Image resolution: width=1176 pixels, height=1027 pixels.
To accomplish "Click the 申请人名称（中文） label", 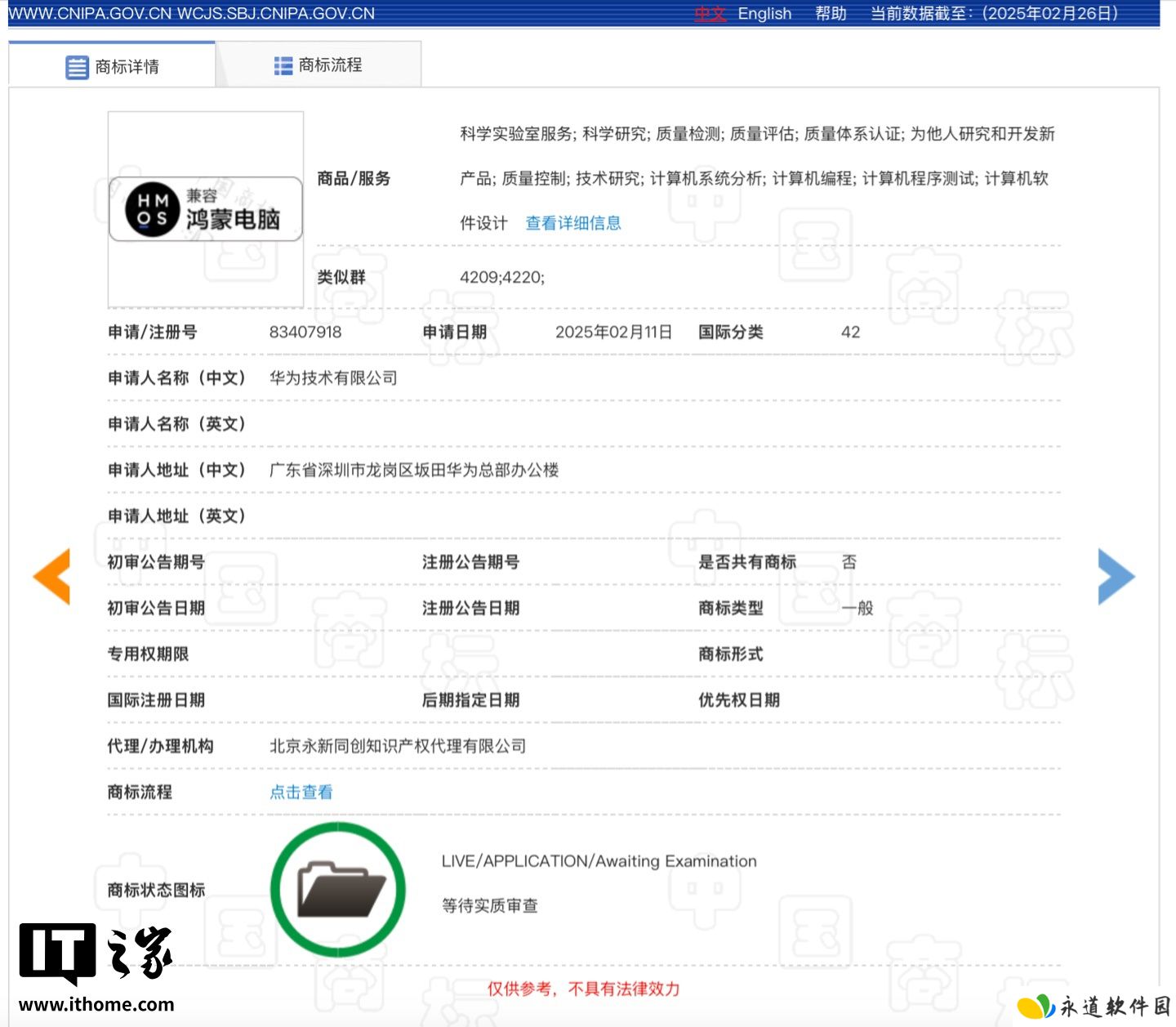I will click(177, 377).
